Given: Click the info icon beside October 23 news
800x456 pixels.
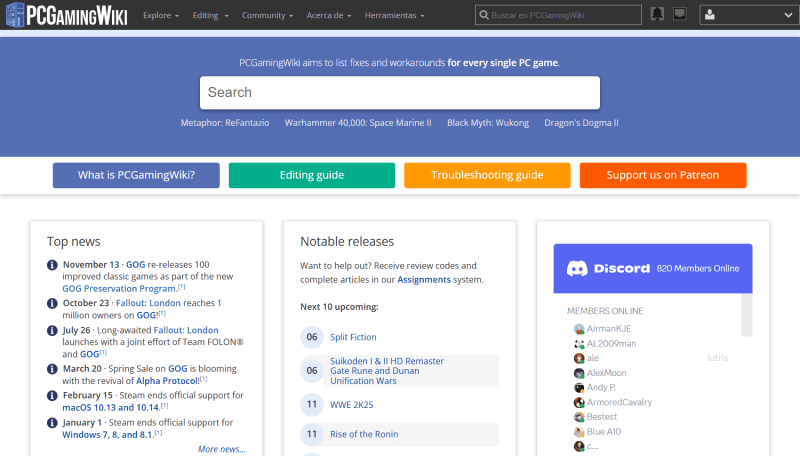Looking at the screenshot, I should [52, 303].
